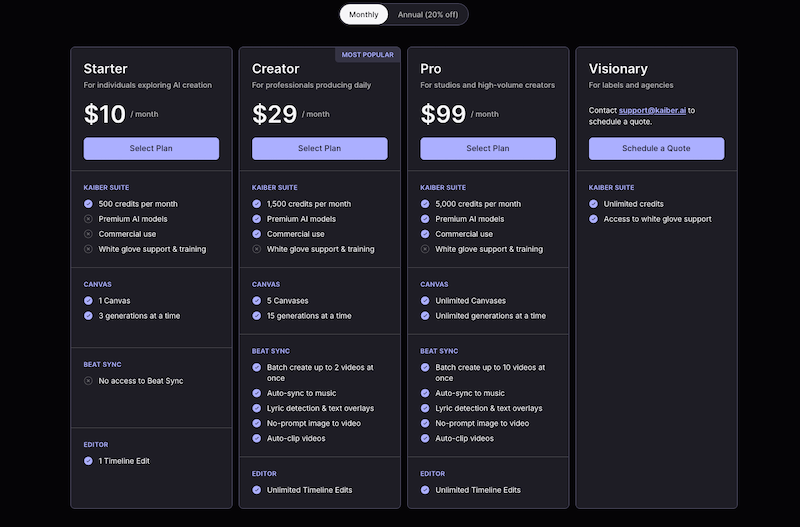The height and width of the screenshot is (527, 800).
Task: Click Pro 'Auto-clip videos' text
Action: pos(464,438)
